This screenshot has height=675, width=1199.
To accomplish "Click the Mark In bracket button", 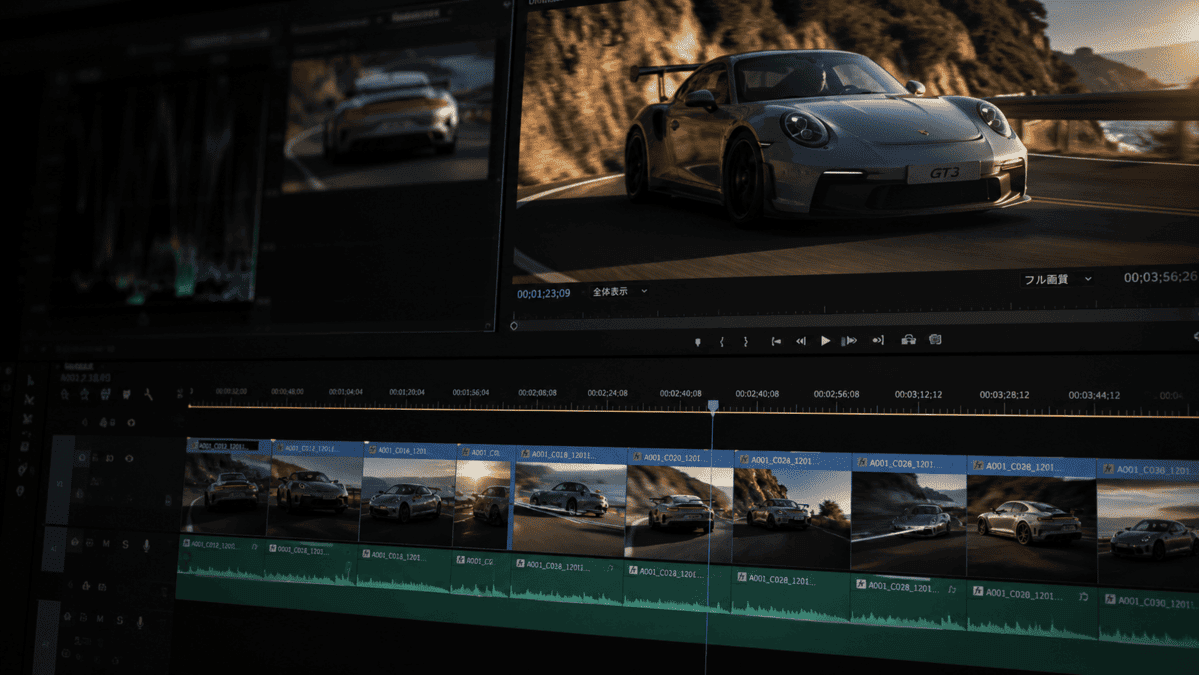I will (x=722, y=342).
